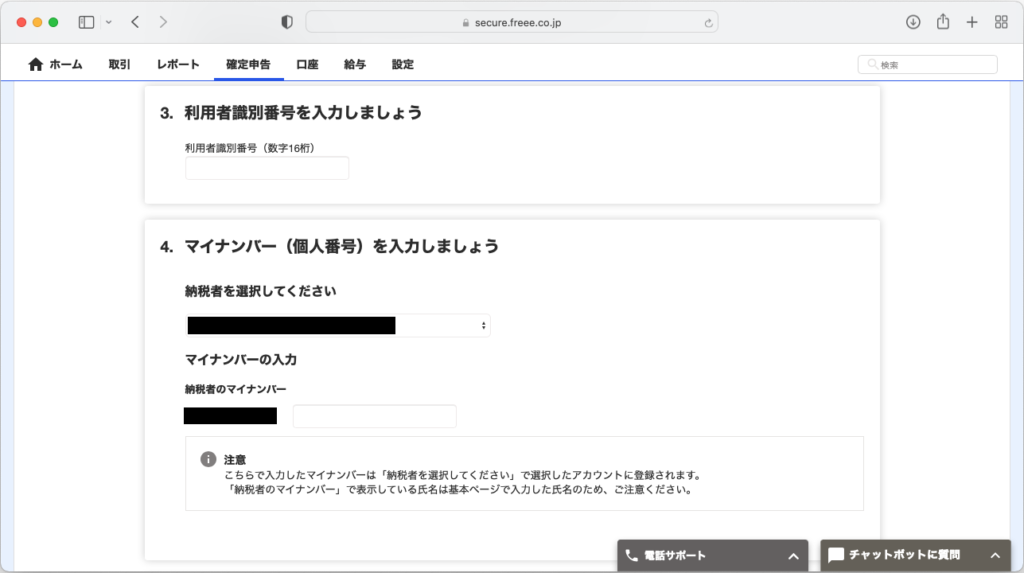Image resolution: width=1024 pixels, height=573 pixels.
Task: Click the chat bubble icon
Action: 836,555
